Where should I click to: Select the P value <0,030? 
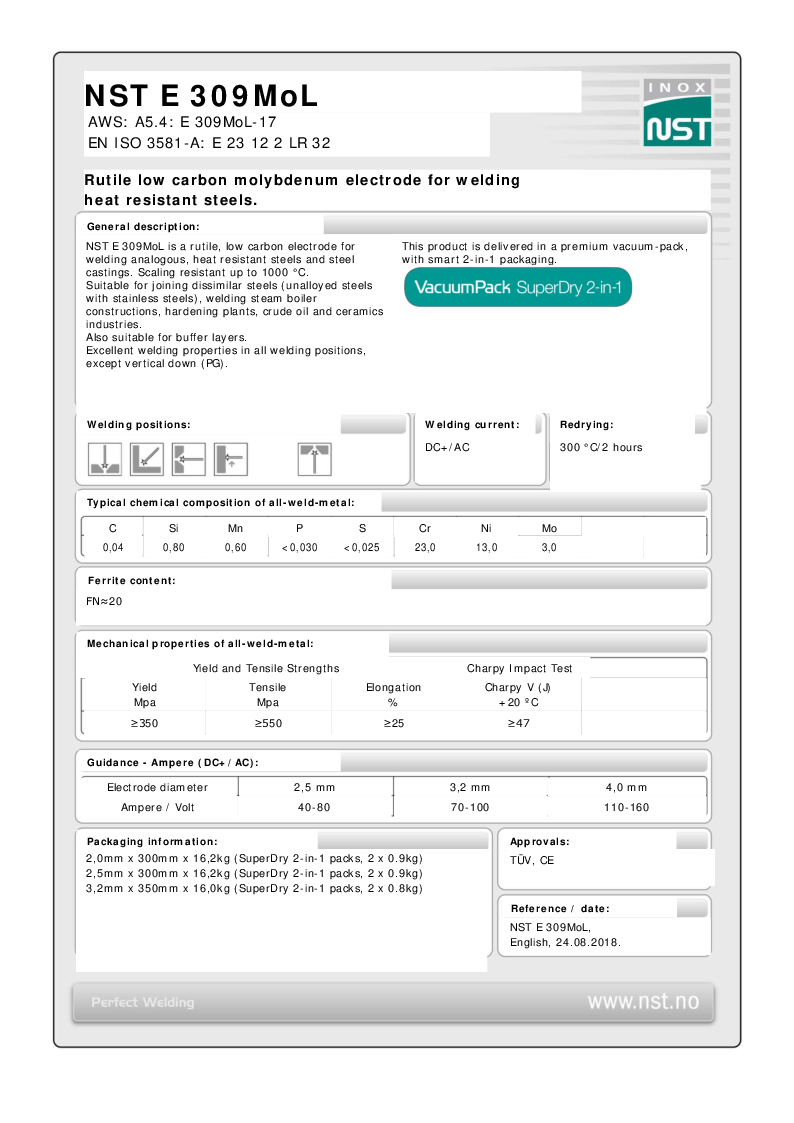pyautogui.click(x=299, y=547)
